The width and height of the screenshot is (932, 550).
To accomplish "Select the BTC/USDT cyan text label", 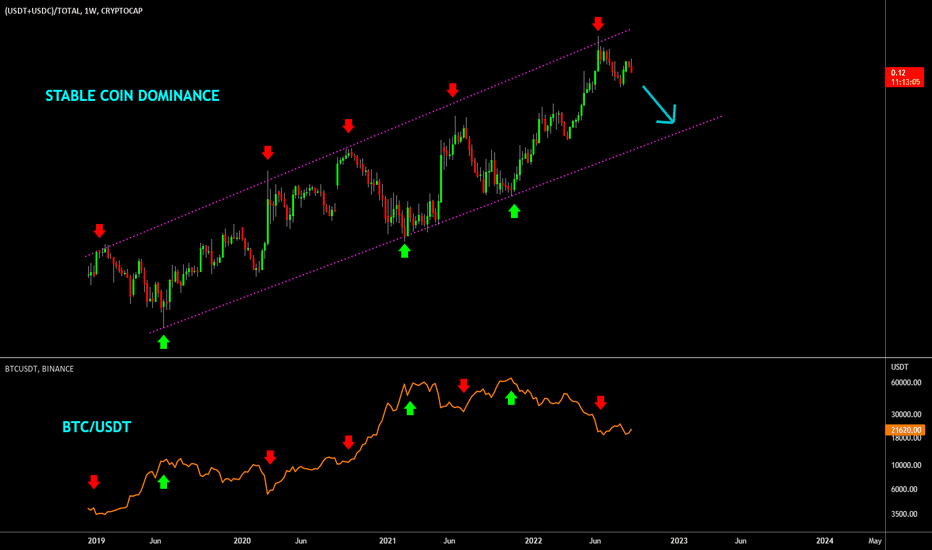I will point(96,427).
